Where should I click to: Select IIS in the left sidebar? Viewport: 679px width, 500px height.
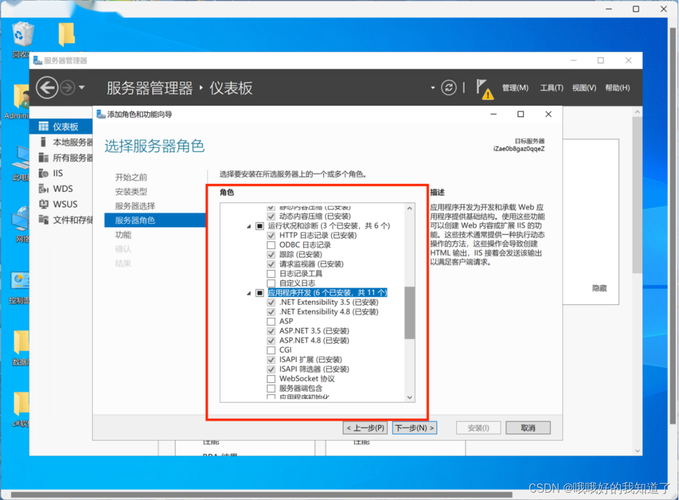59,173
